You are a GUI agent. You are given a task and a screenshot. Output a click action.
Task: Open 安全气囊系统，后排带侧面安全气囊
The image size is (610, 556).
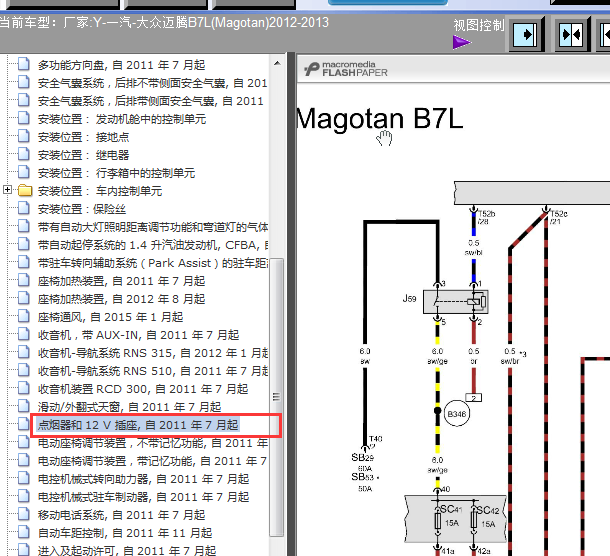[x=151, y=101]
